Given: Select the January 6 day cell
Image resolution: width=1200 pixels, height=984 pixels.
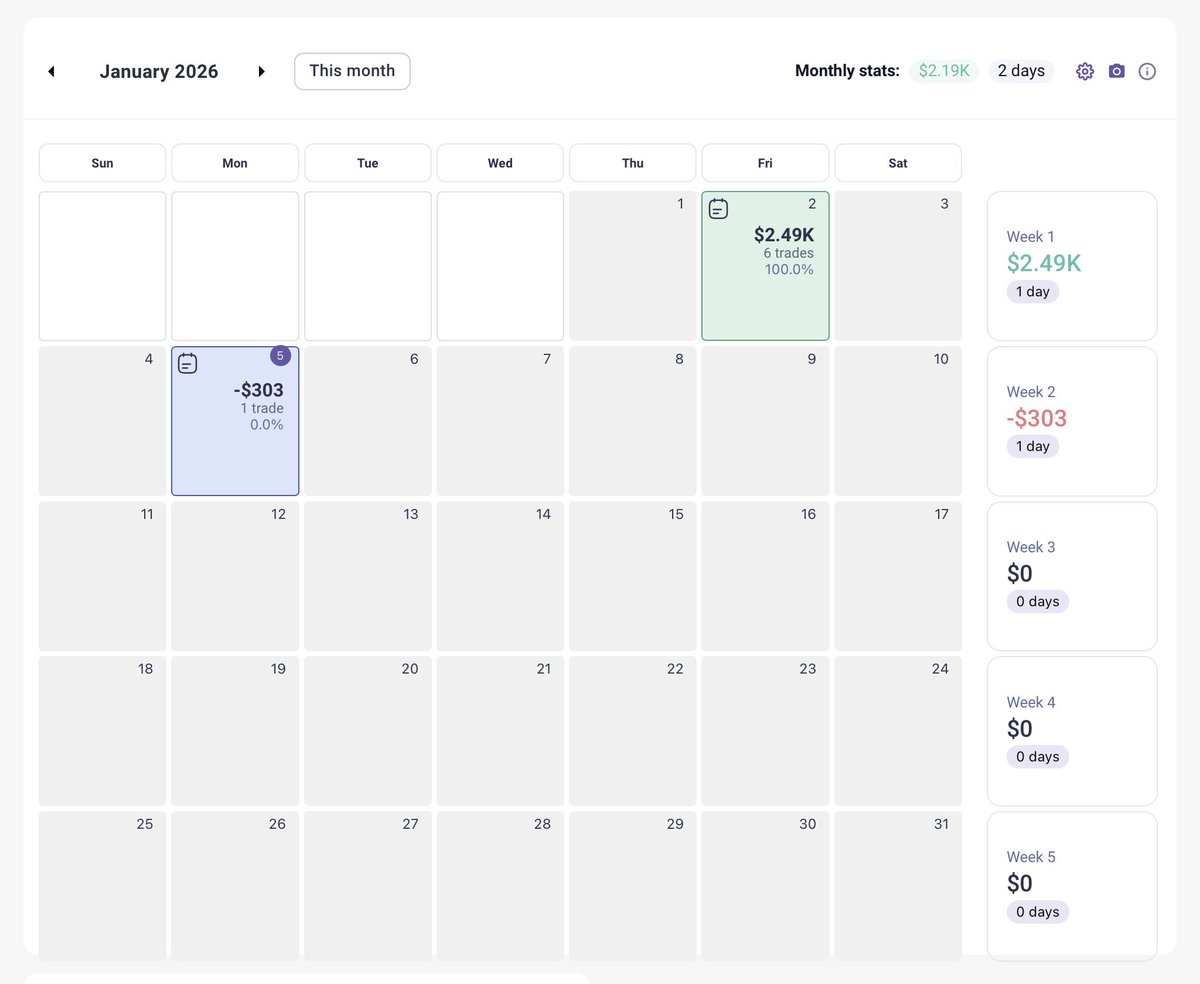Looking at the screenshot, I should [x=368, y=421].
